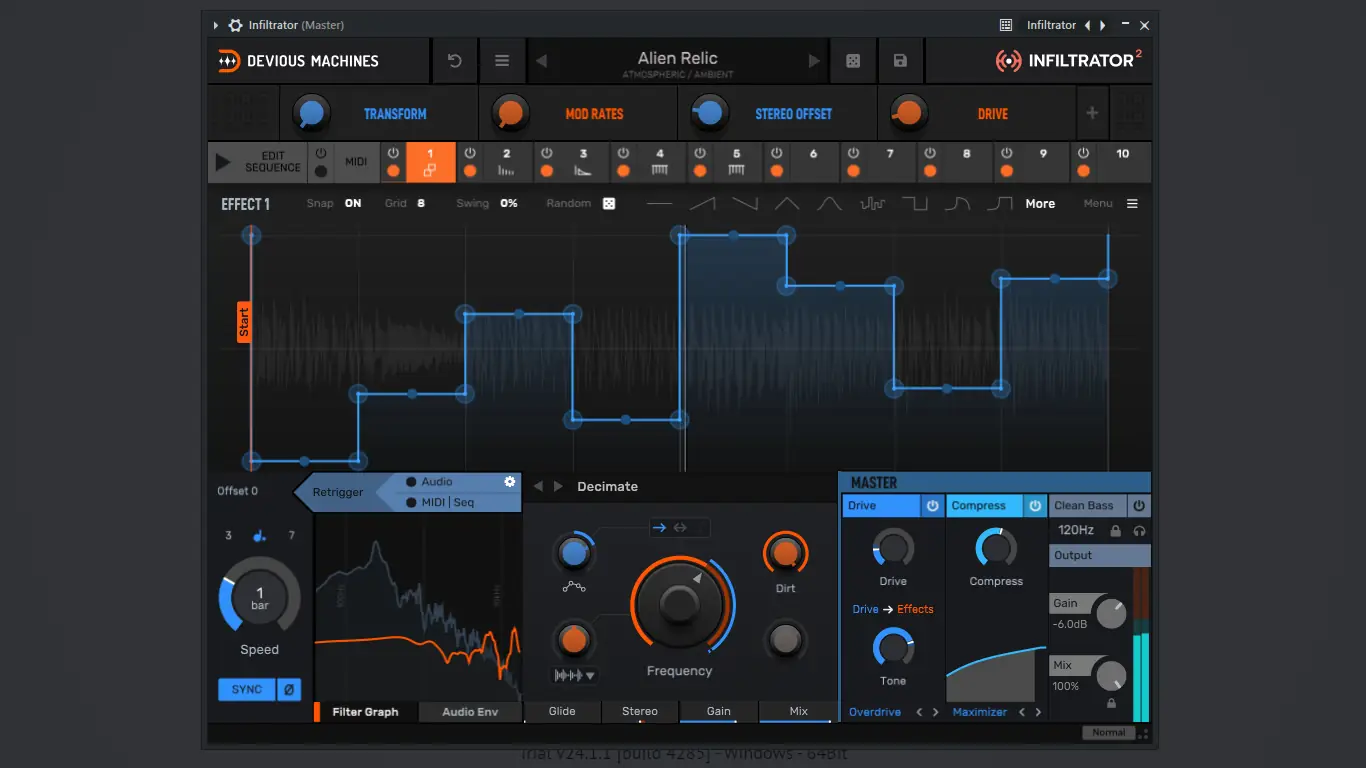Open the hamburger menu beside the undo button
The image size is (1366, 768).
[502, 61]
